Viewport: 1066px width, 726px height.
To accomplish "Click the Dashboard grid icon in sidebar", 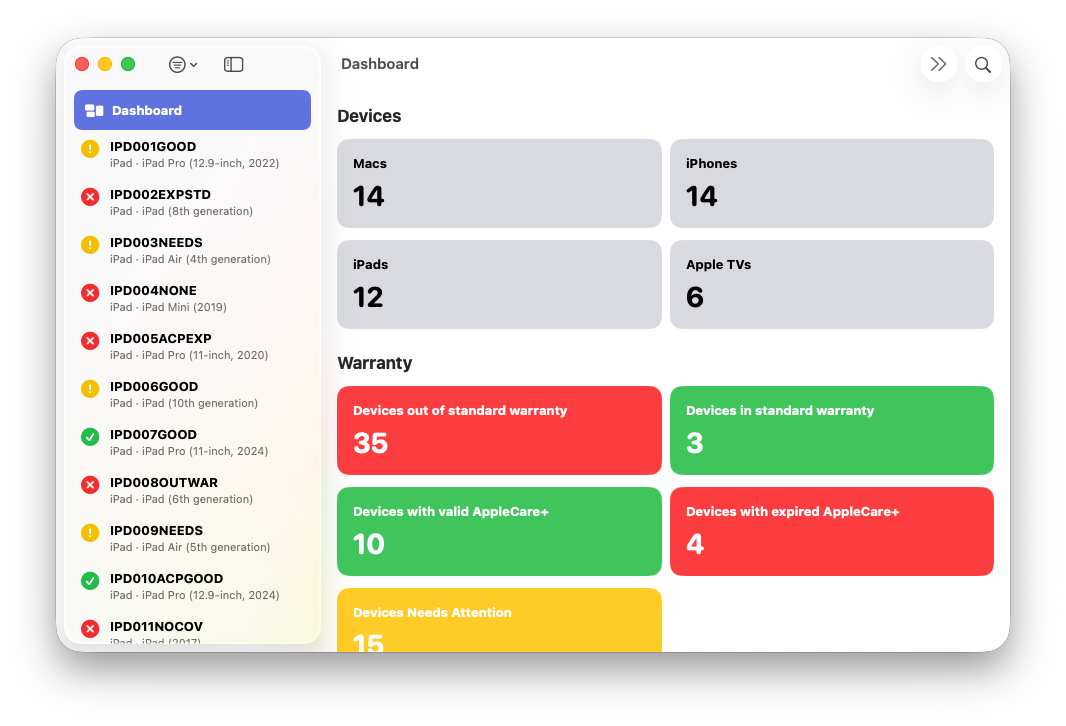I will click(95, 110).
